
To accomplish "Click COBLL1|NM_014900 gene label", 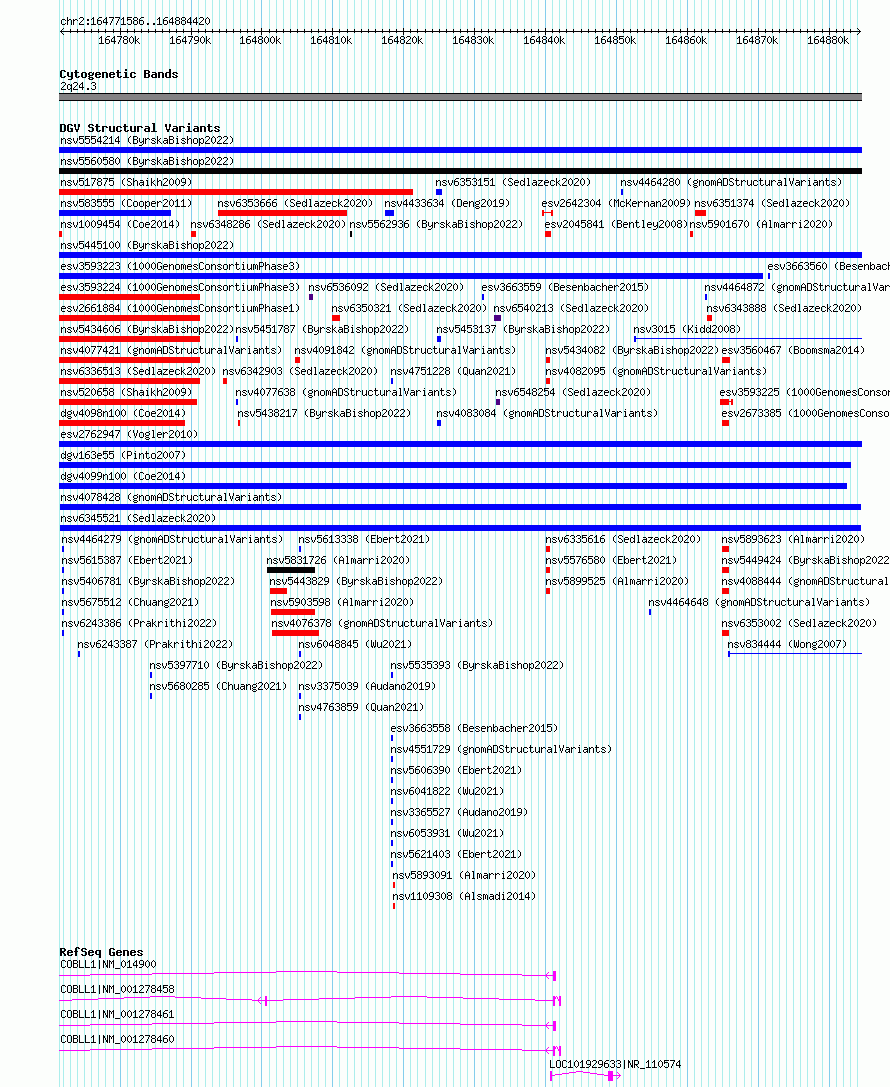I will (108, 964).
